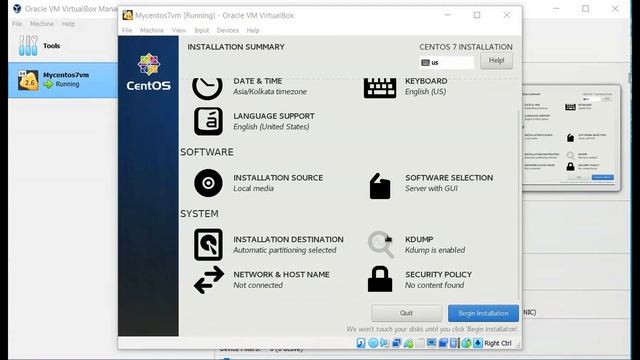
Task: Close the Mycentos7vm VM window
Action: (x=507, y=15)
